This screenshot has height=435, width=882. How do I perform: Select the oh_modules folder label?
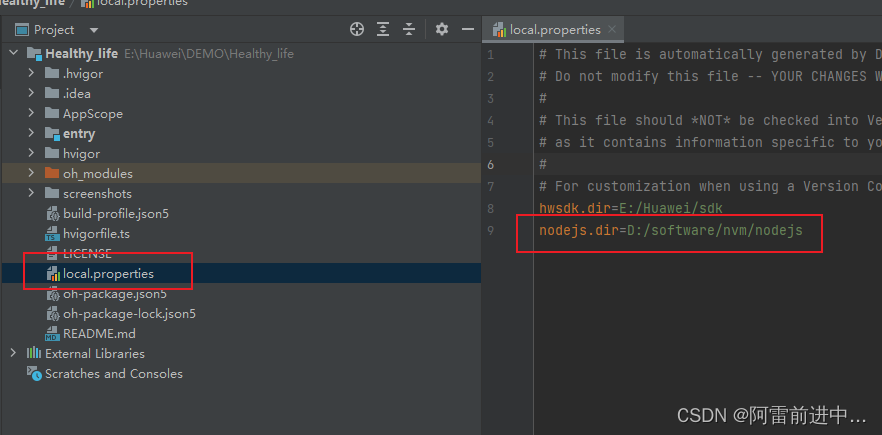click(x=98, y=174)
